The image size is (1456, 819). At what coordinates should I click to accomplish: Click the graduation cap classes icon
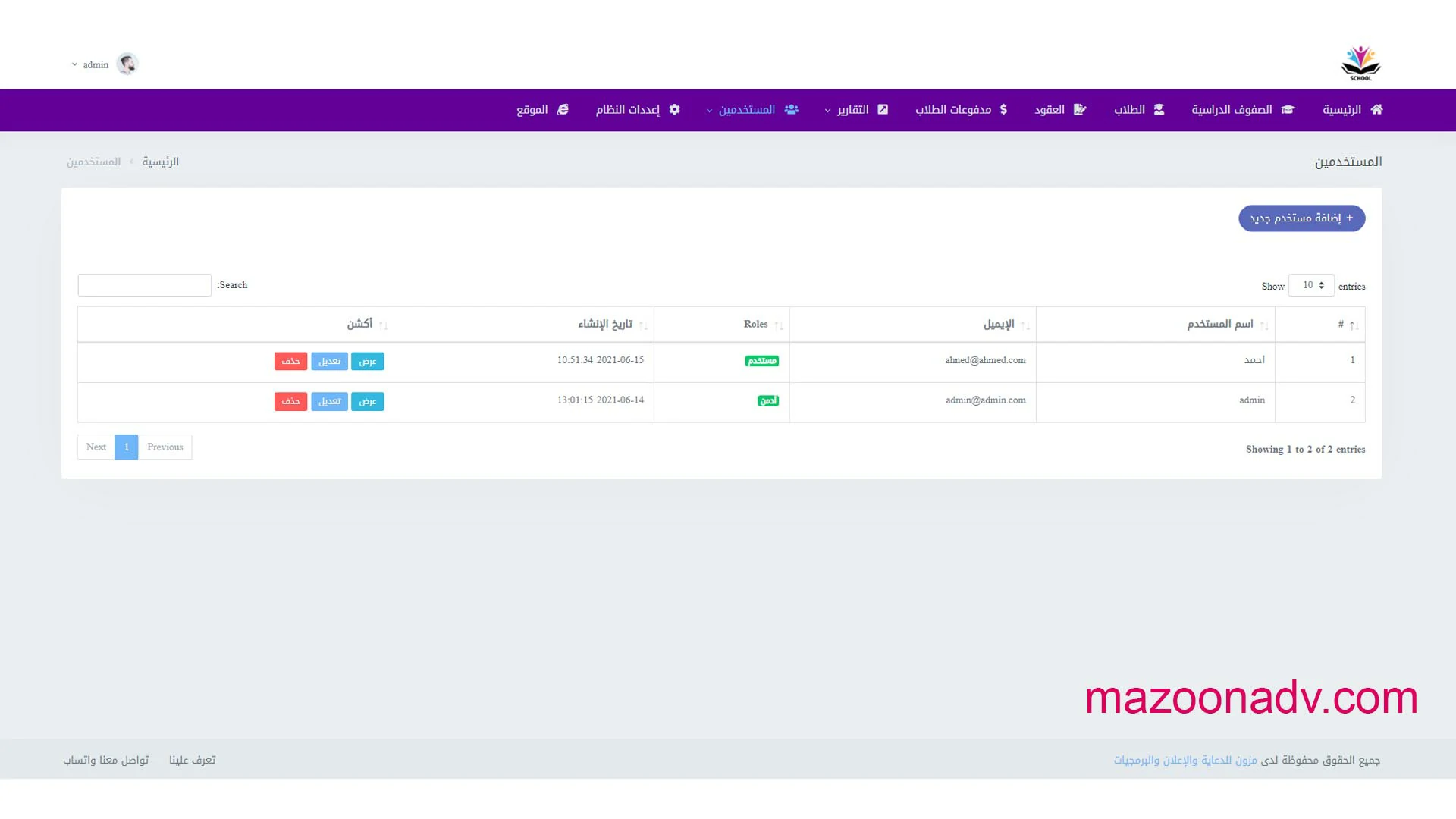pos(1288,110)
